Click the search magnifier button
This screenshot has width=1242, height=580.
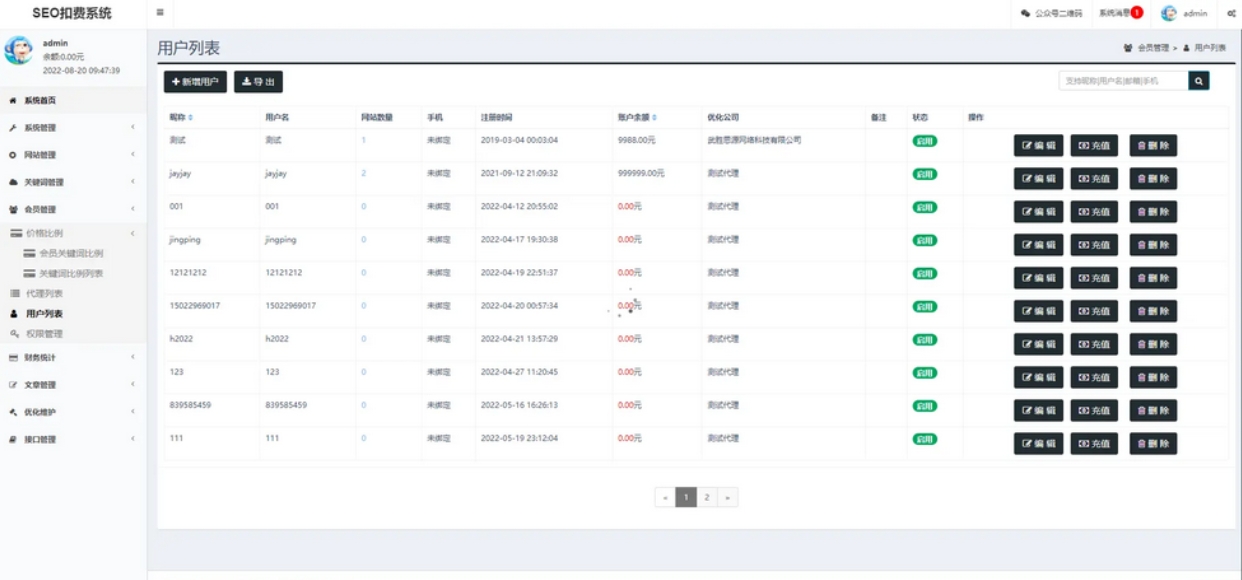(x=1199, y=81)
